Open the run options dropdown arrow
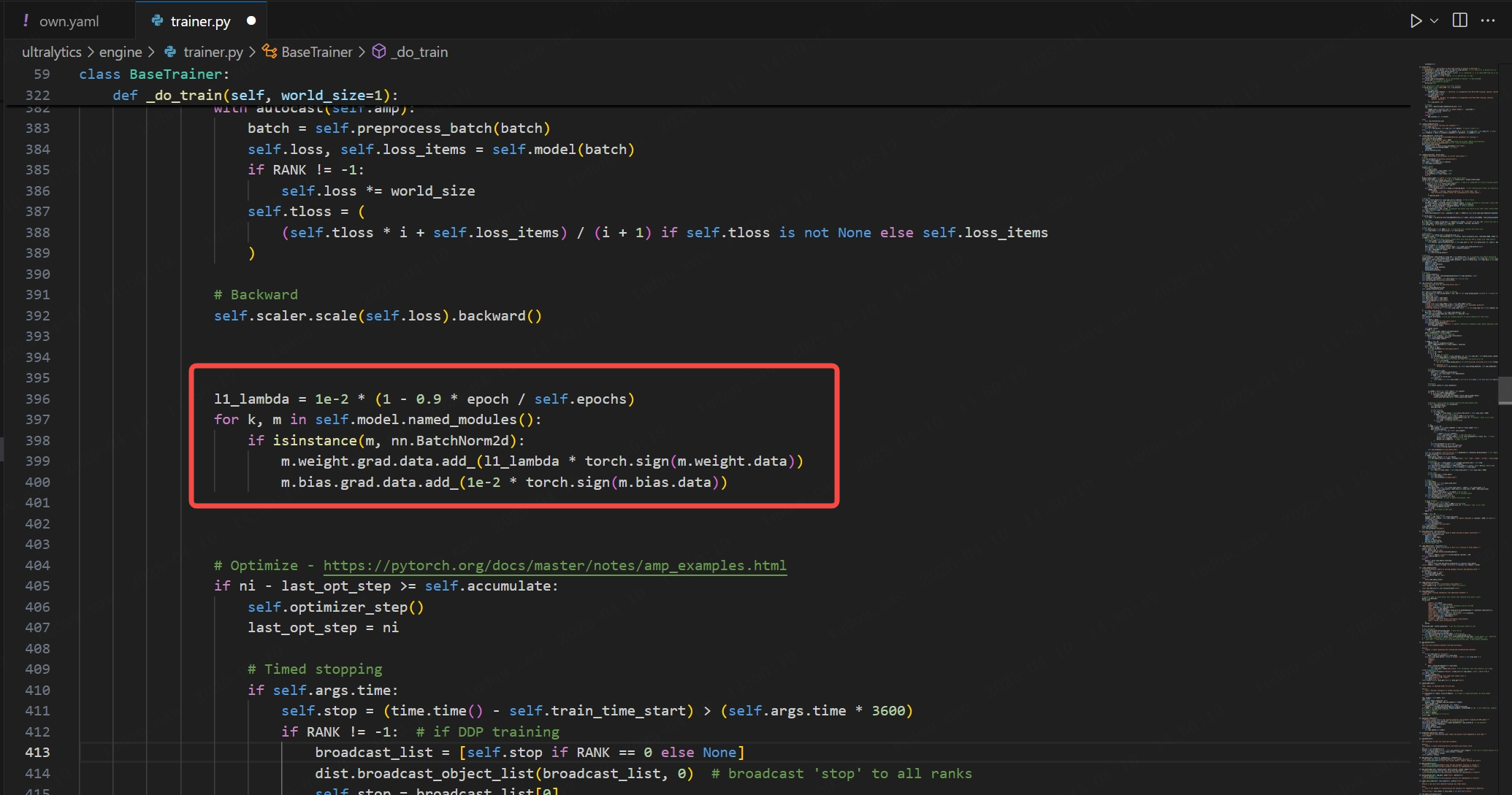The image size is (1512, 795). [1435, 20]
